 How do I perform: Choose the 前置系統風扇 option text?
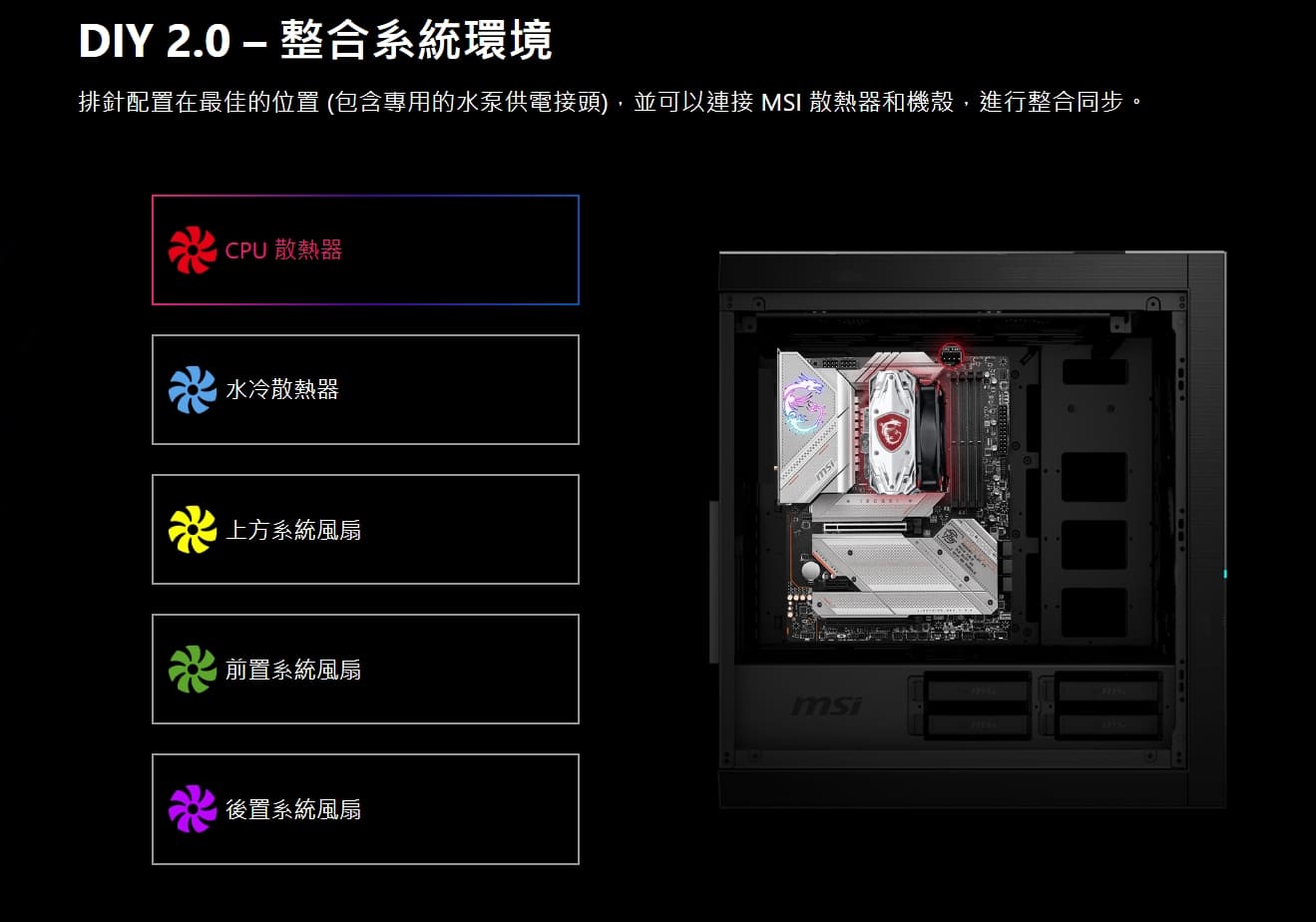pos(293,670)
